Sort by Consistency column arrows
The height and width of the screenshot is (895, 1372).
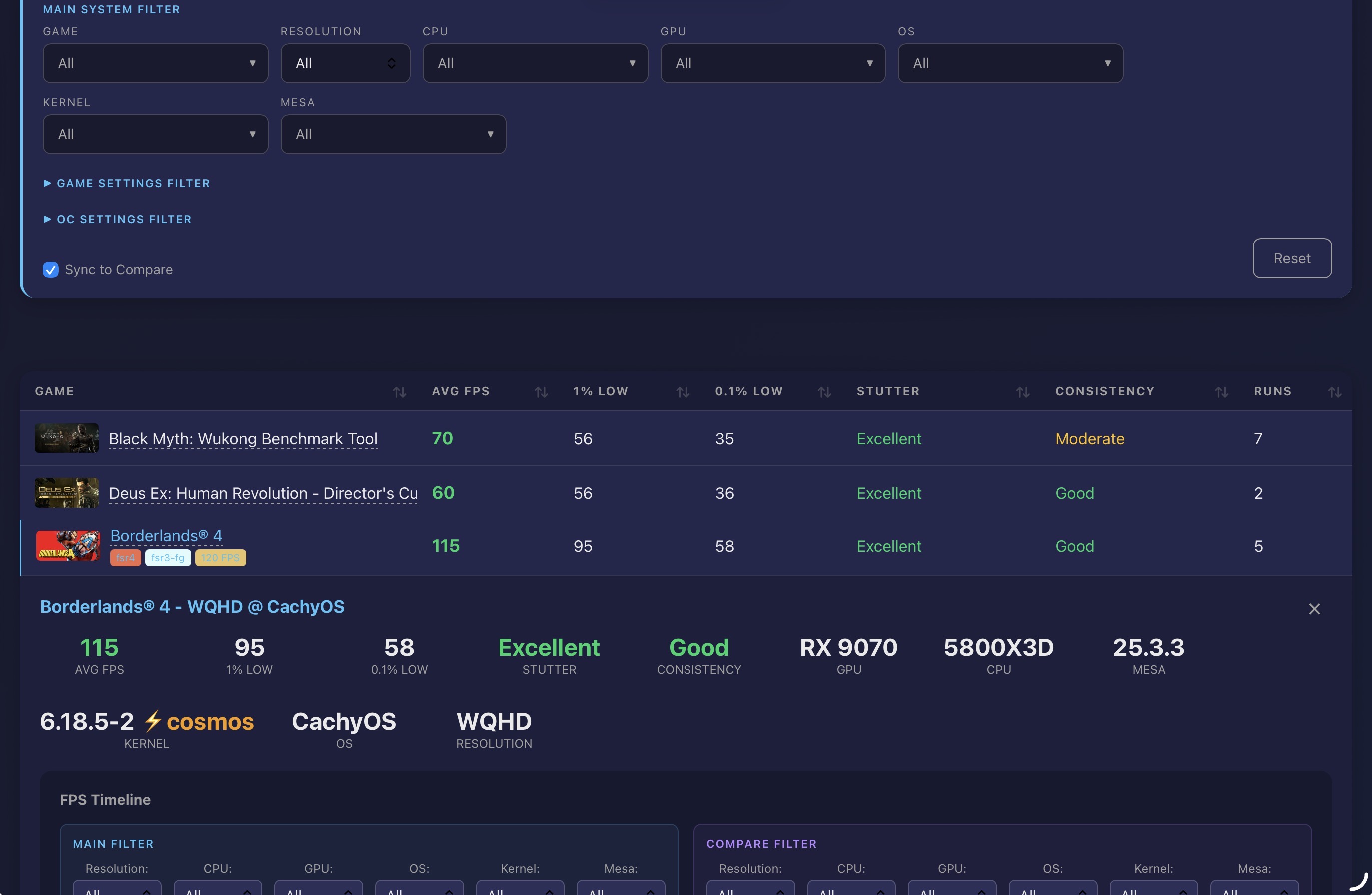pos(1221,392)
